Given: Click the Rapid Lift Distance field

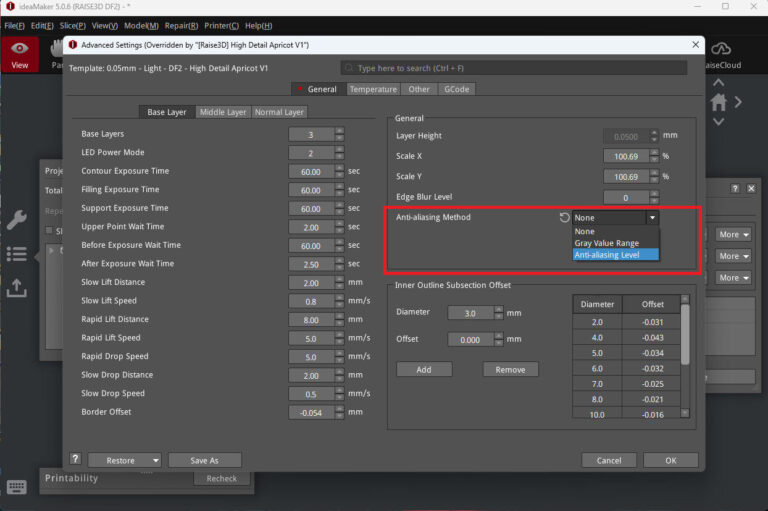Looking at the screenshot, I should [x=312, y=320].
